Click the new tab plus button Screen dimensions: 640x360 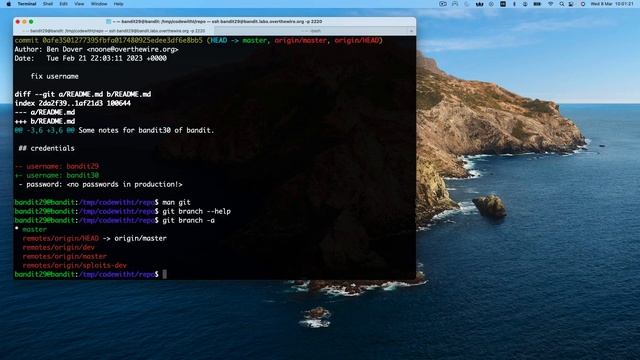click(x=411, y=31)
